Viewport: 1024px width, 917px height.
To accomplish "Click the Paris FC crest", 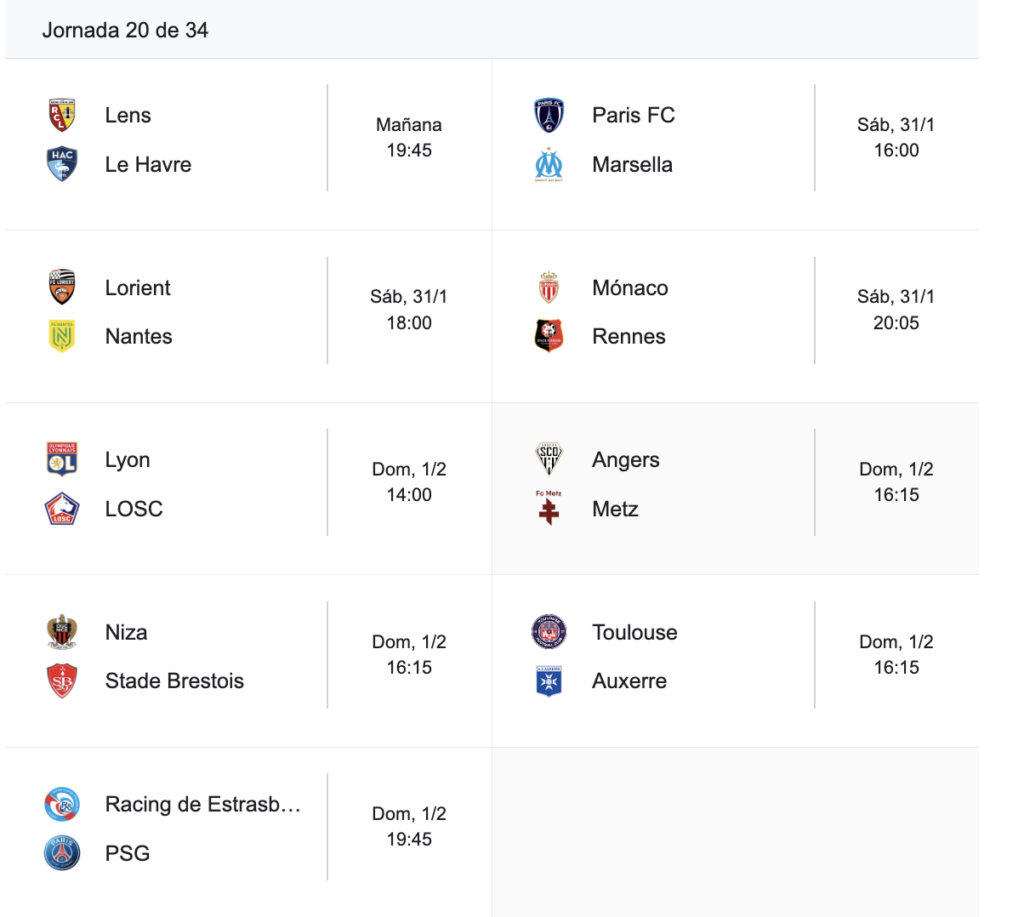I will [549, 115].
